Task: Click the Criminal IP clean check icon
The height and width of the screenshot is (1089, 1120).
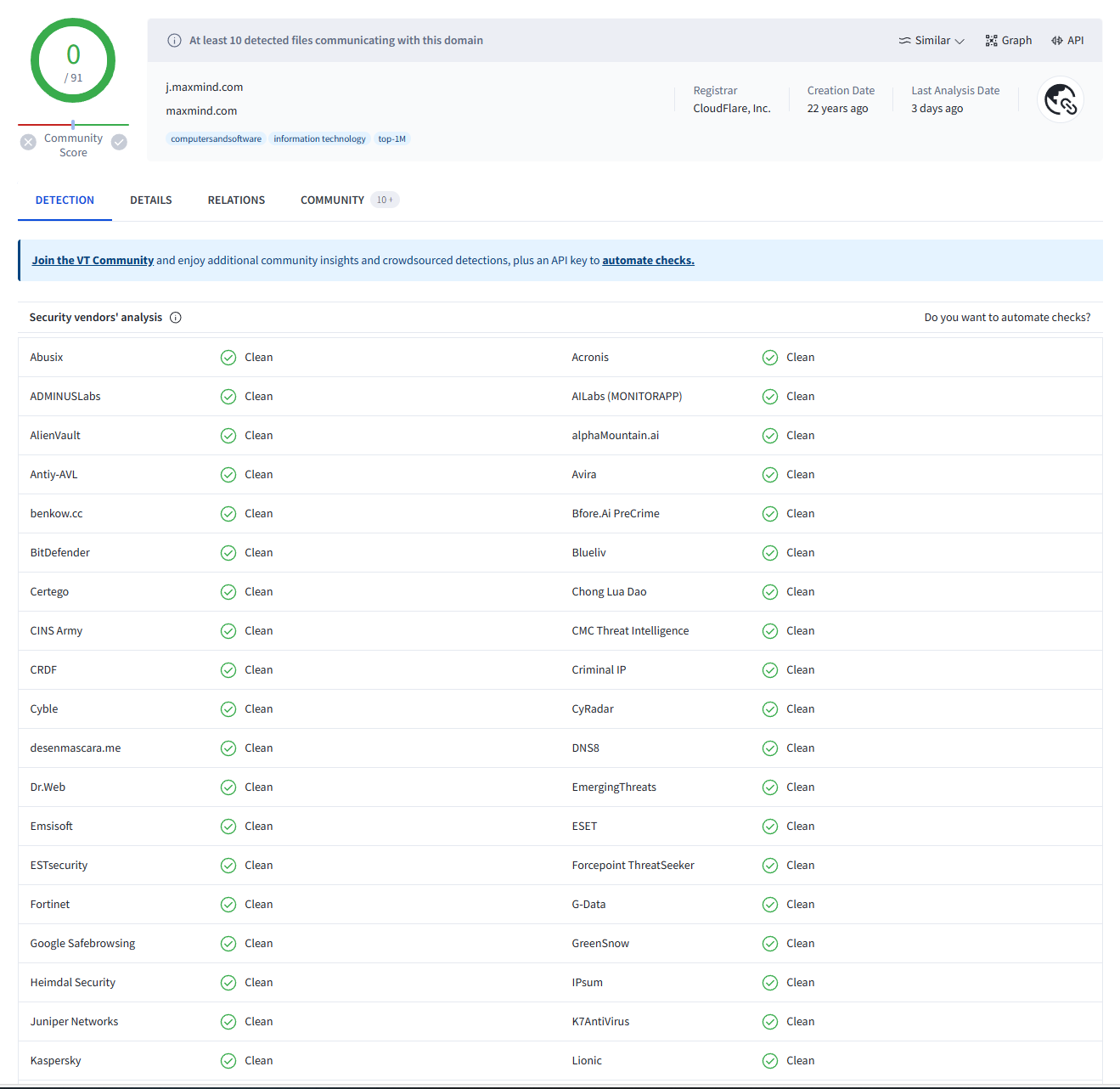Action: tap(770, 670)
